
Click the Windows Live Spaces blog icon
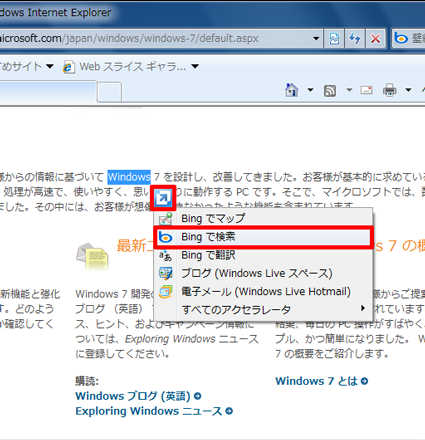pyautogui.click(x=166, y=274)
